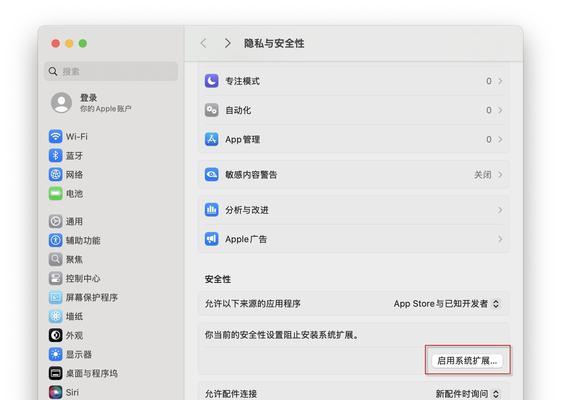Viewport: 561px width, 400px height.
Task: Click the 桌面与程序坞 sidebar label
Action: [92, 374]
